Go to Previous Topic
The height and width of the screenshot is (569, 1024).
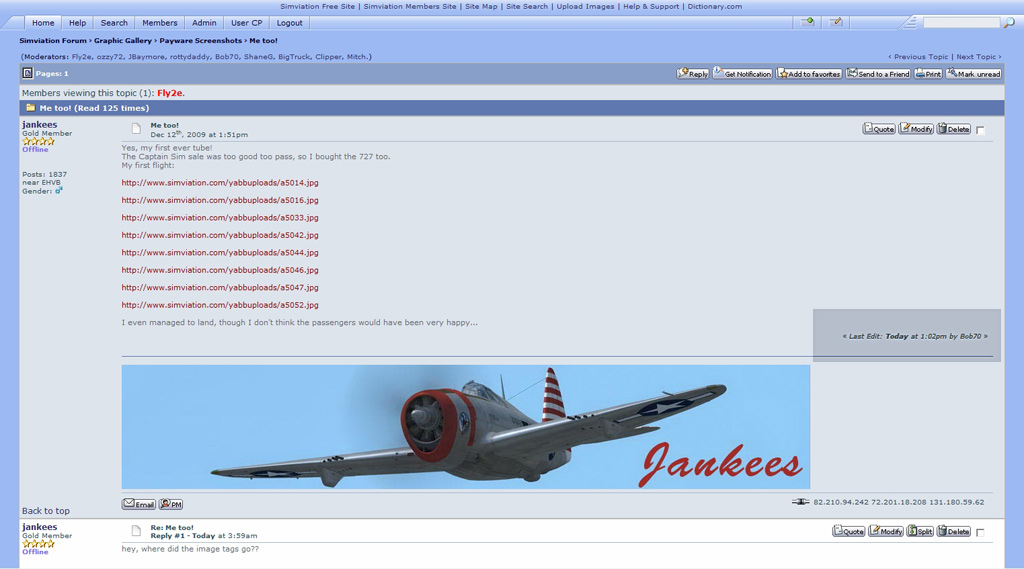[921, 57]
